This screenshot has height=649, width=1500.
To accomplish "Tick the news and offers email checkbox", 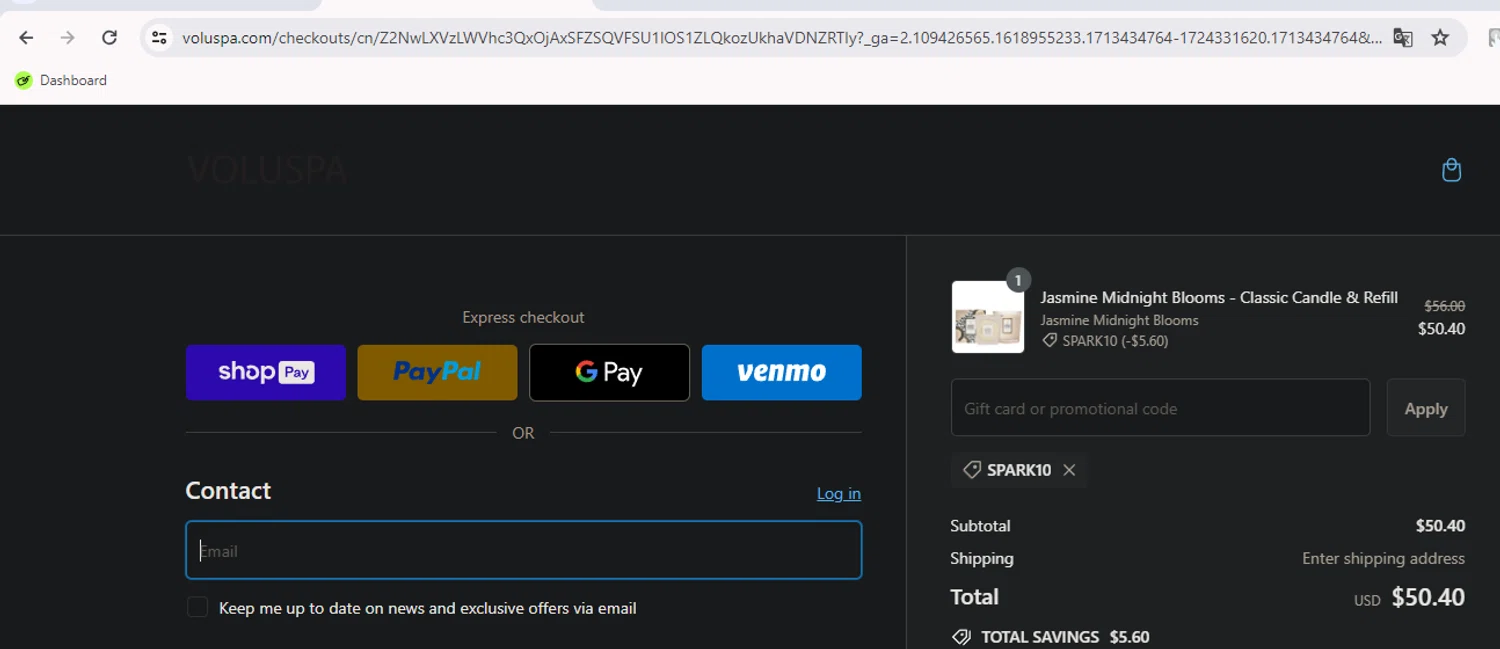I will point(198,607).
